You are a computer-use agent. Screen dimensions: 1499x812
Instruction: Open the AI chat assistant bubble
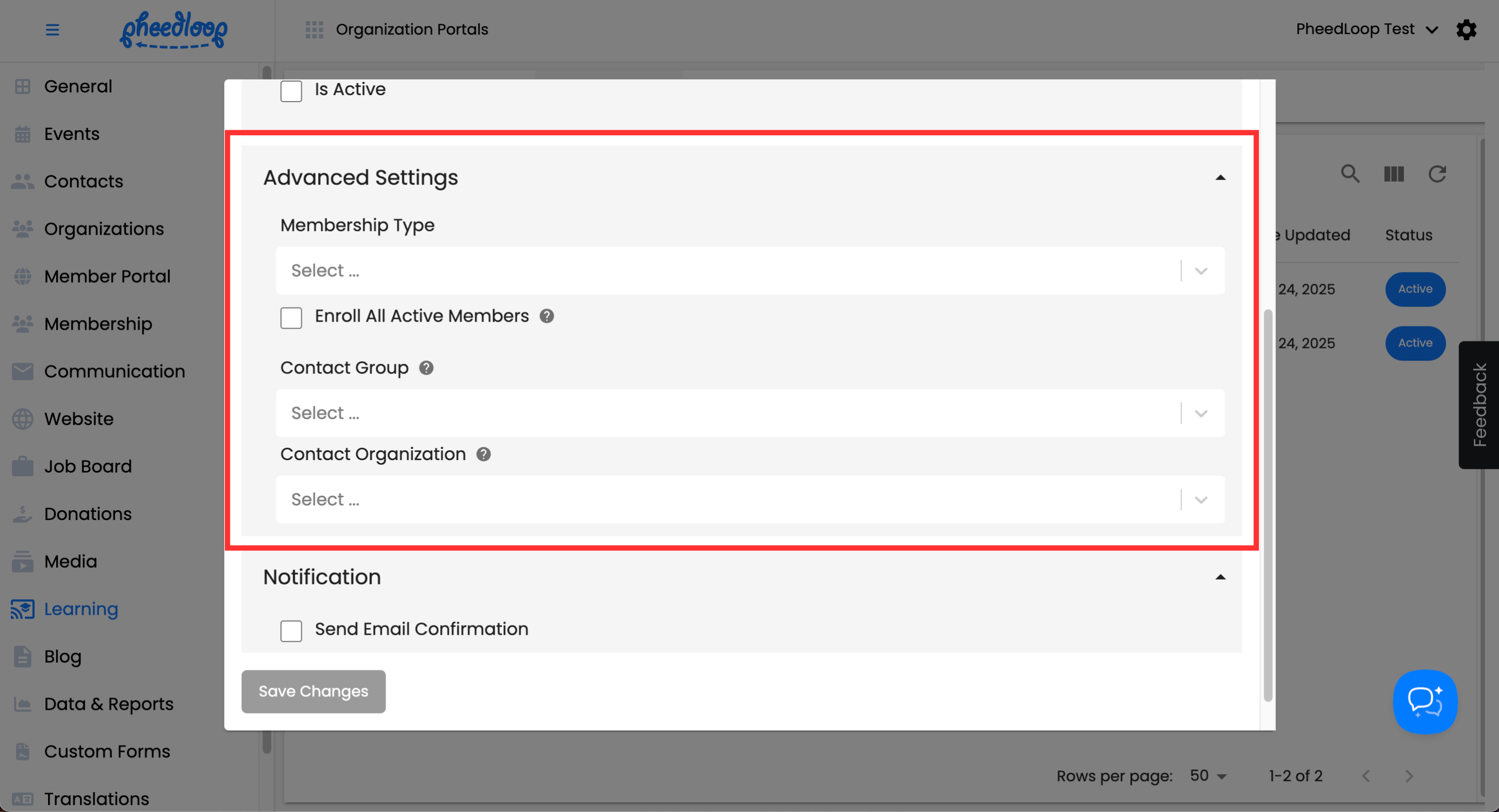pos(1424,702)
